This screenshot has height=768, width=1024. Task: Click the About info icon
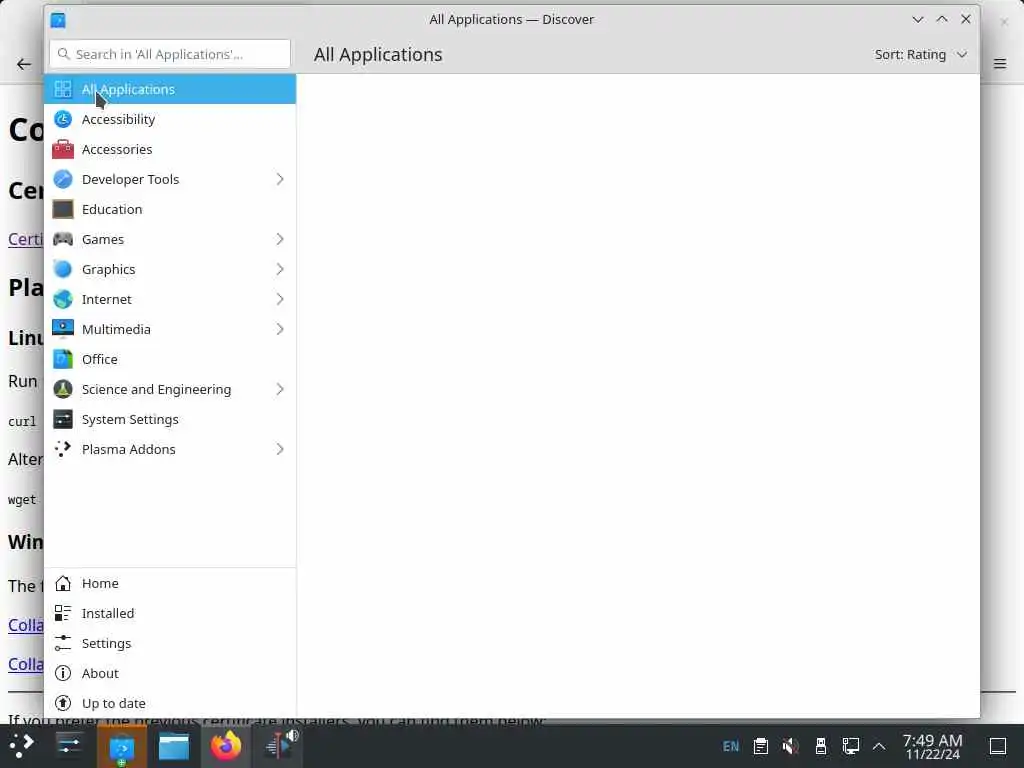coord(63,673)
